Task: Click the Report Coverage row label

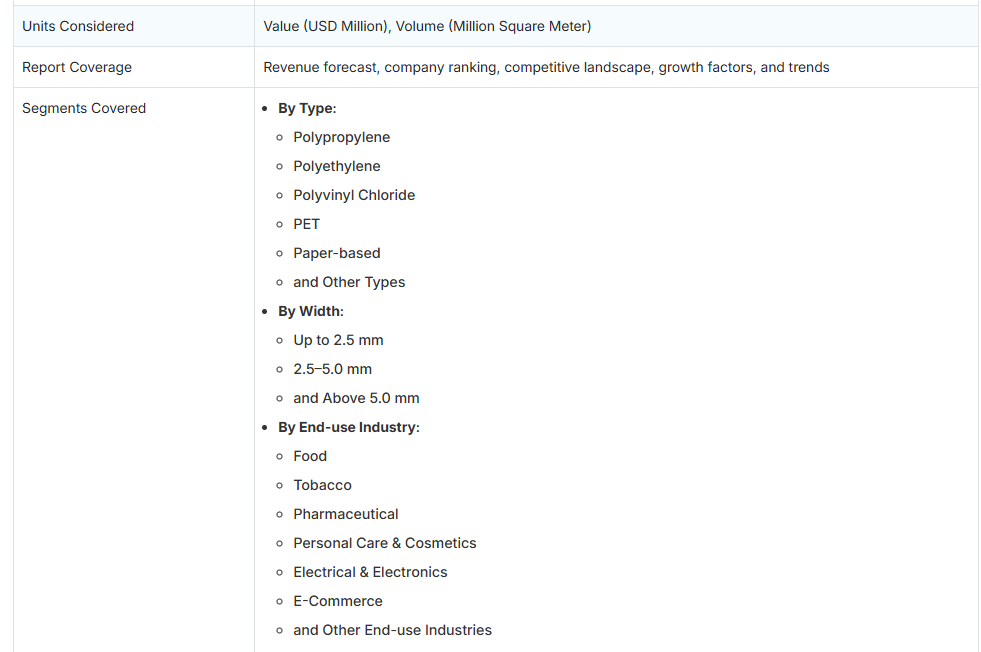Action: coord(77,67)
